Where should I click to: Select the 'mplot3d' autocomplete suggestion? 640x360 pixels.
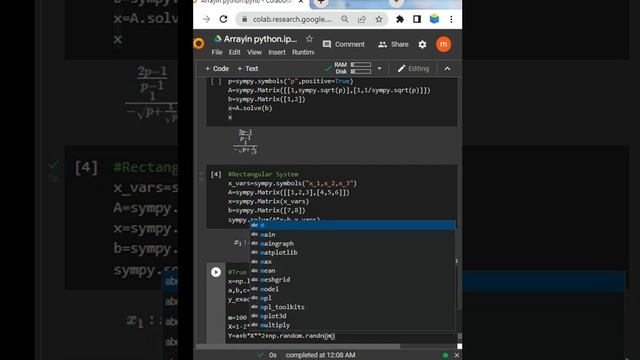pyautogui.click(x=353, y=316)
